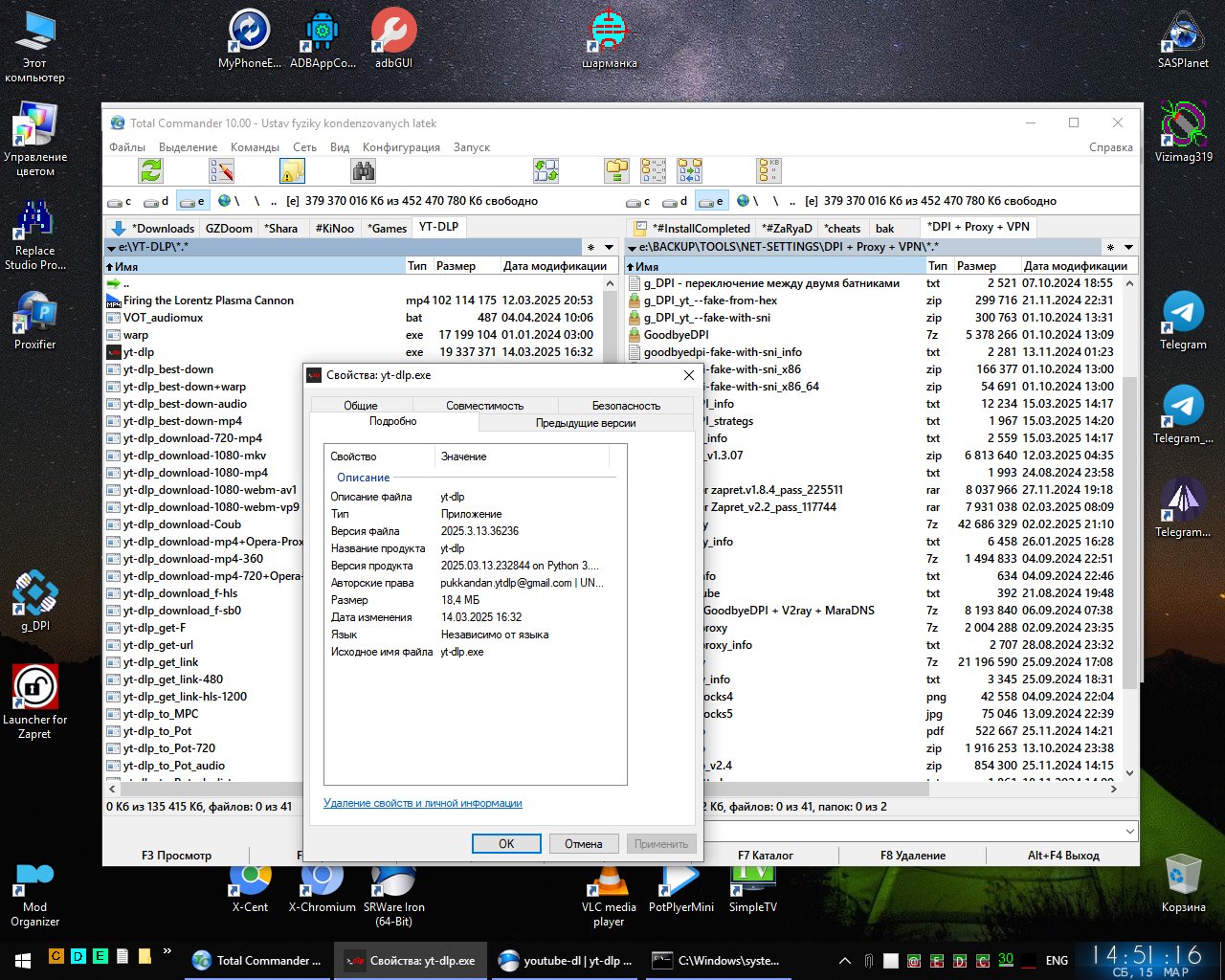
Task: Open left panel favorites asterisk button
Action: tap(590, 247)
